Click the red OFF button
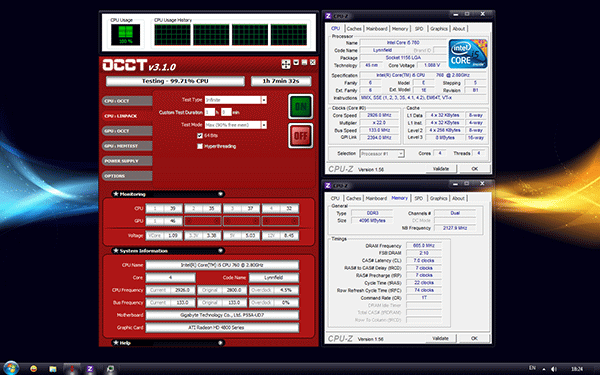600x375 pixels. [x=300, y=136]
